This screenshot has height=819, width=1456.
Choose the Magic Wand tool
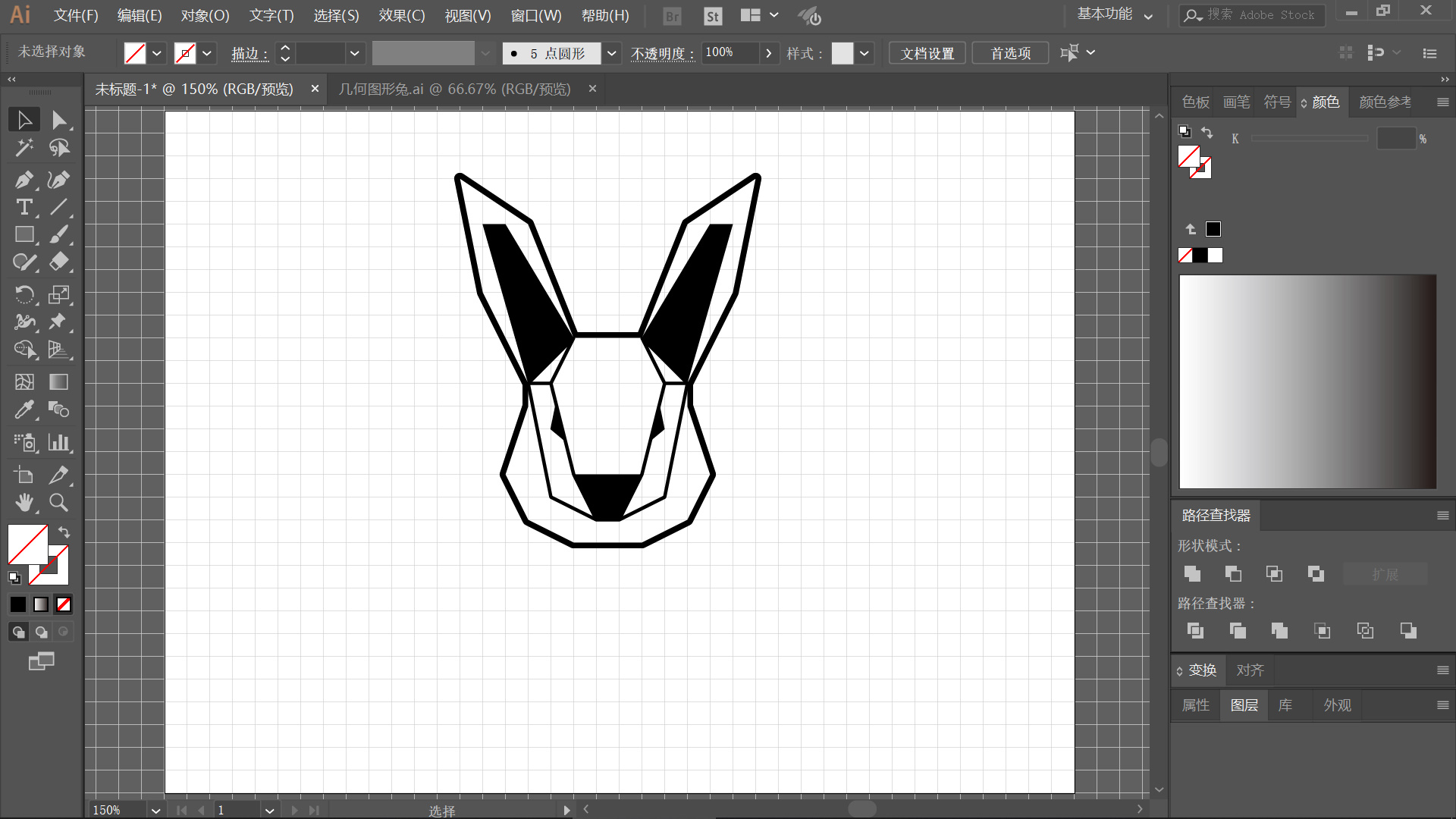pyautogui.click(x=24, y=148)
